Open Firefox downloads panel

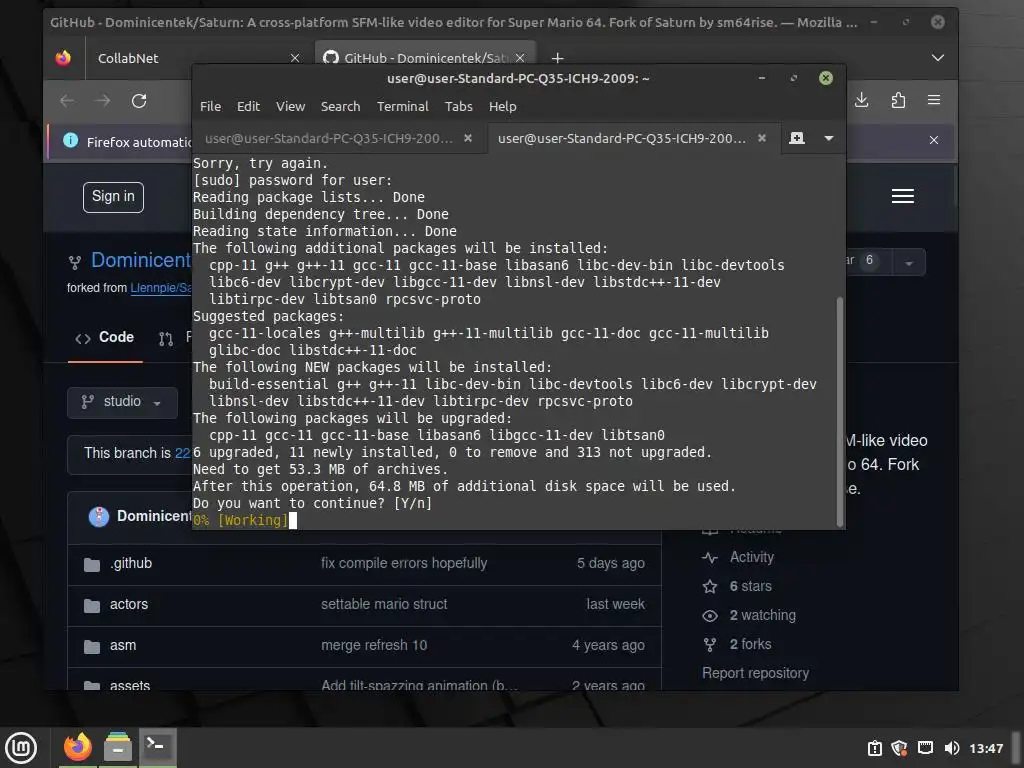coord(861,100)
